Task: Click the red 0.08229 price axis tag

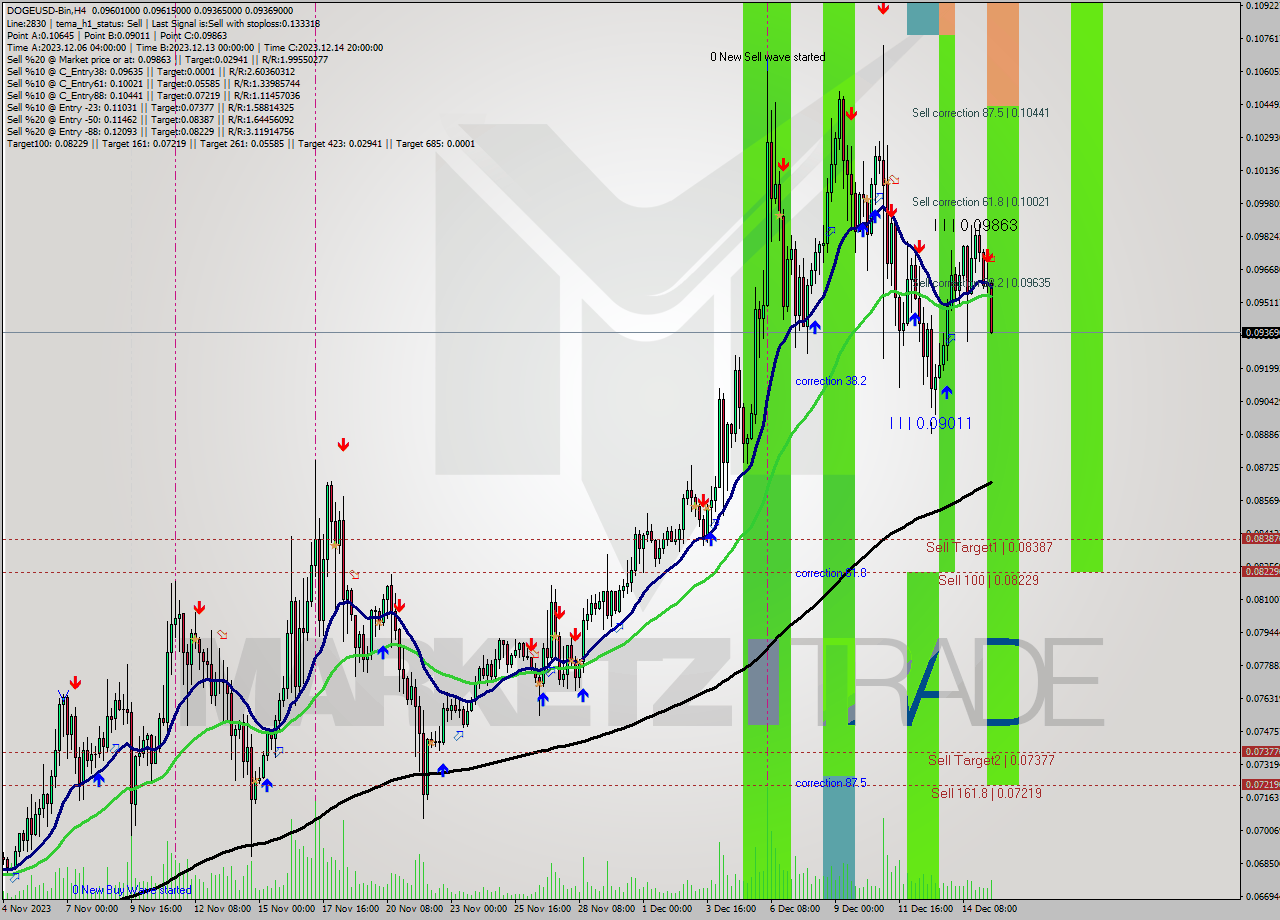Action: coord(1260,571)
